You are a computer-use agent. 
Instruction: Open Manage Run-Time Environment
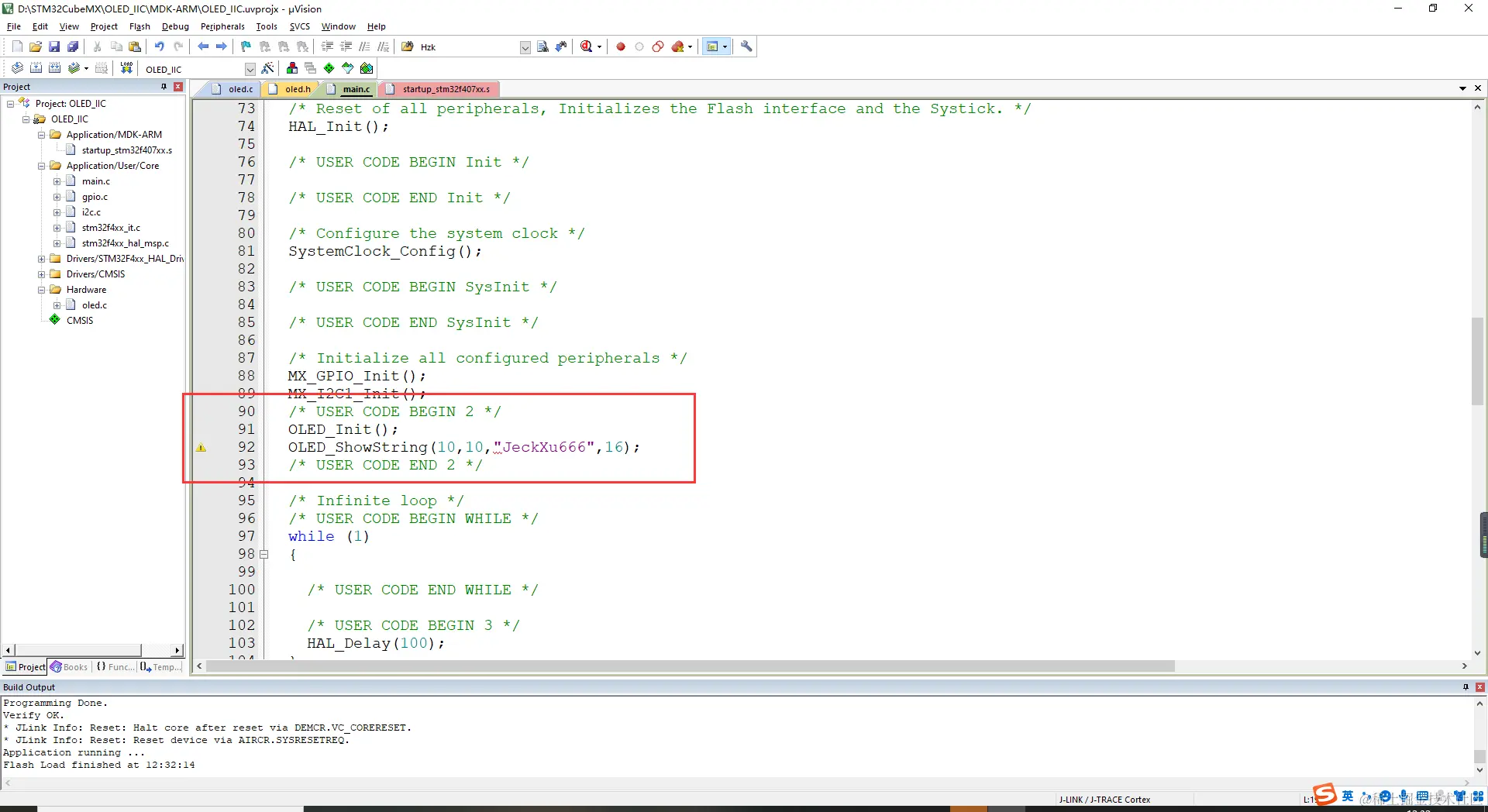(329, 68)
